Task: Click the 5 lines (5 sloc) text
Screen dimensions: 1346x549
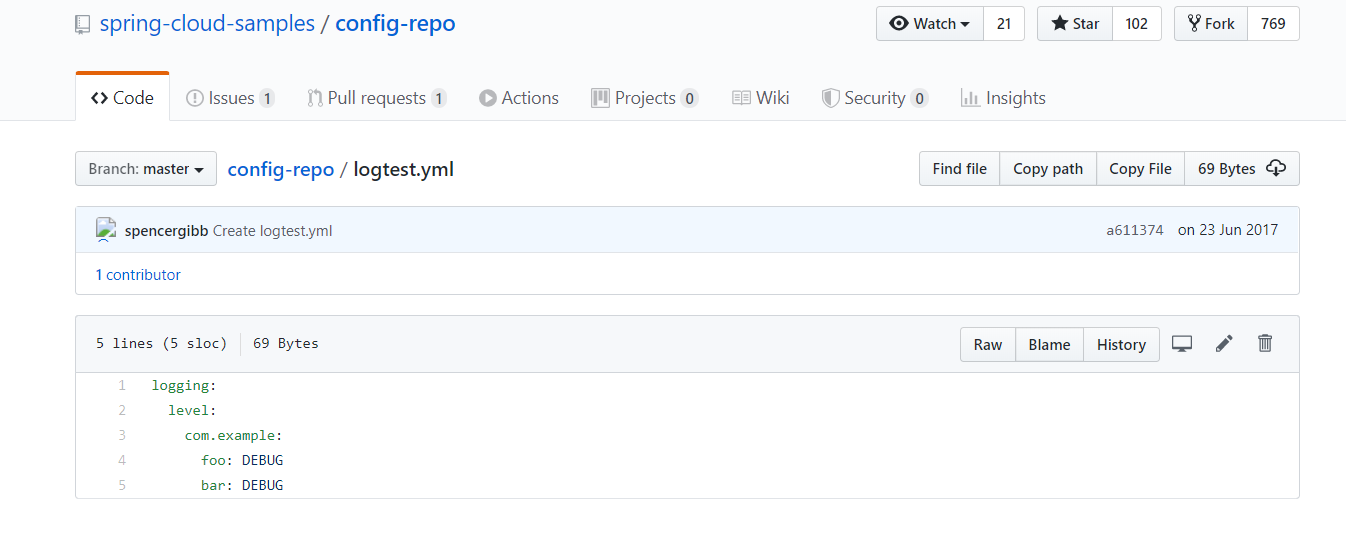Action: click(x=161, y=343)
